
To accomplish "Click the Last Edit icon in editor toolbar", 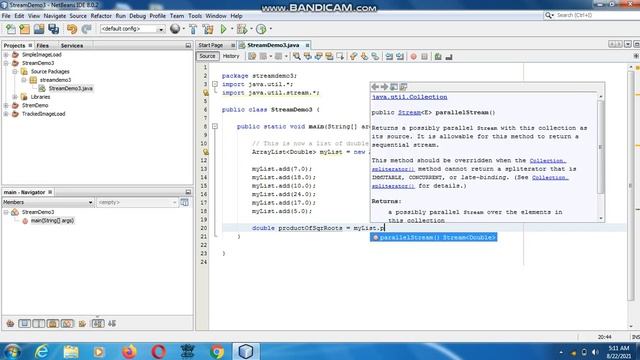I will point(252,57).
